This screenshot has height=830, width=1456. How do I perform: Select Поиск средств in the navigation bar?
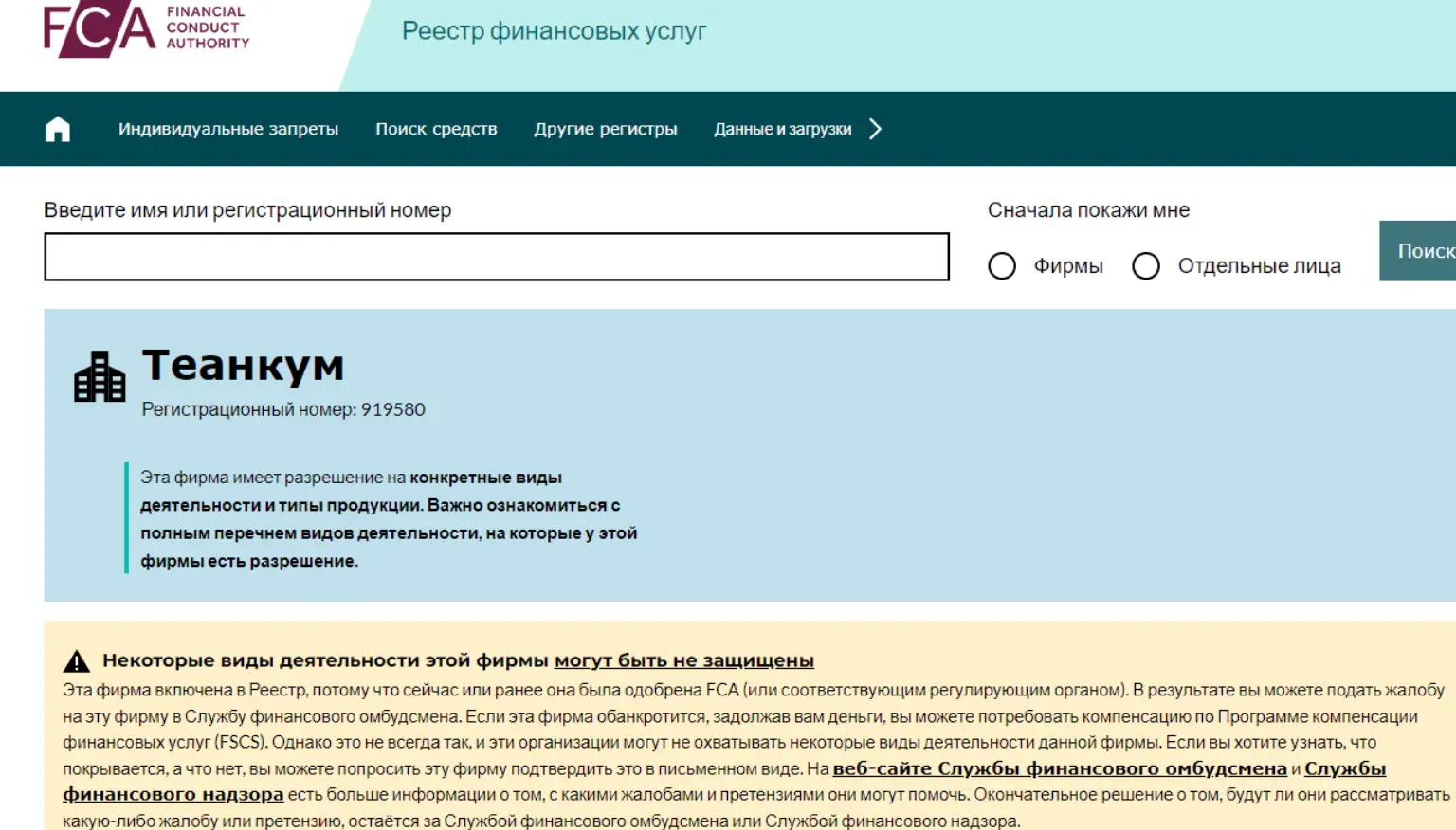tap(437, 128)
